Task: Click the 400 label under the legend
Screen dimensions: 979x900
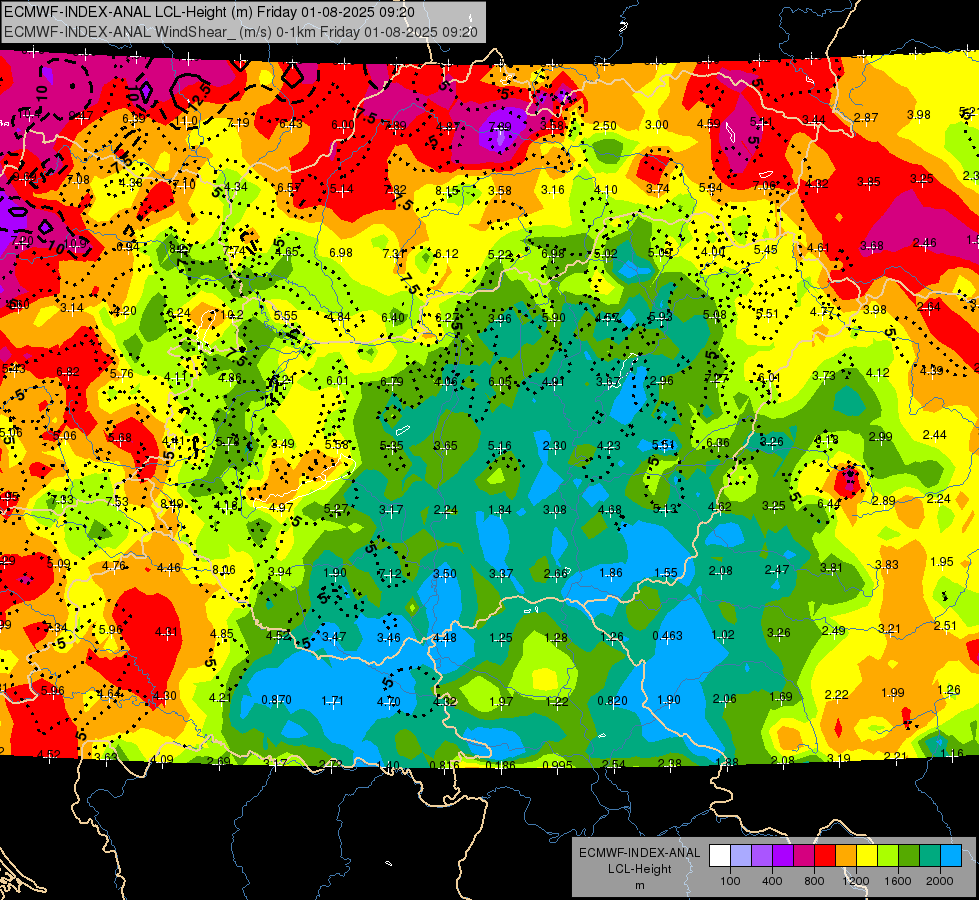Action: [x=772, y=881]
